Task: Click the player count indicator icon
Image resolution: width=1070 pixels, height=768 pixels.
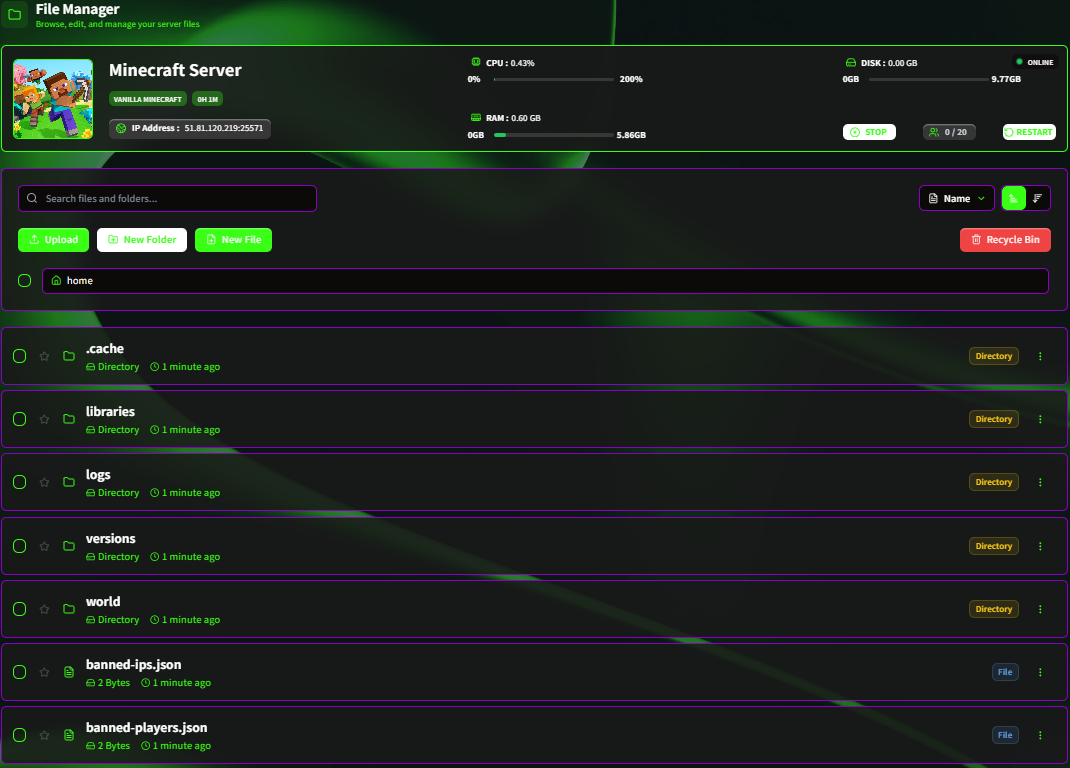Action: tap(931, 132)
